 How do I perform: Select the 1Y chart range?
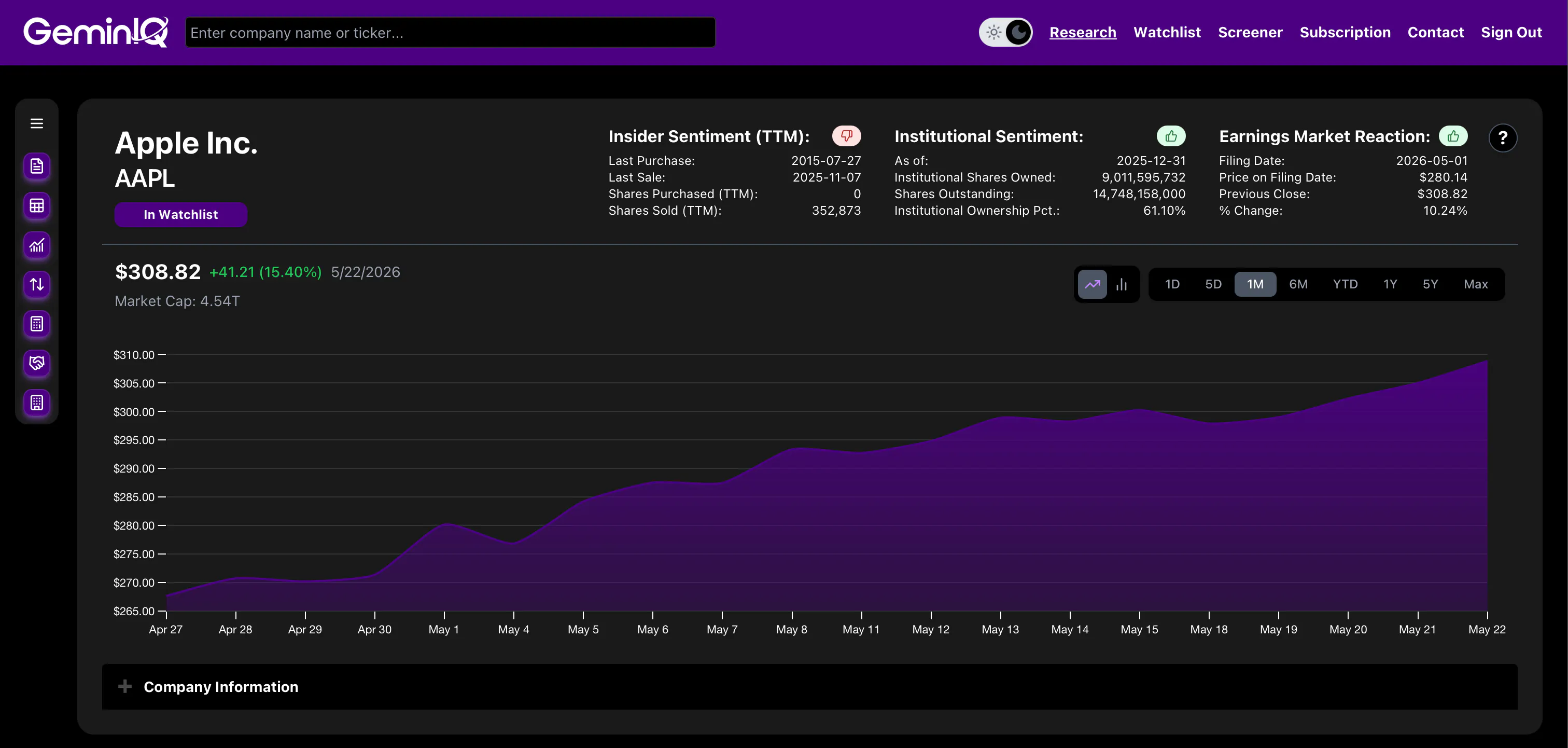(1390, 284)
